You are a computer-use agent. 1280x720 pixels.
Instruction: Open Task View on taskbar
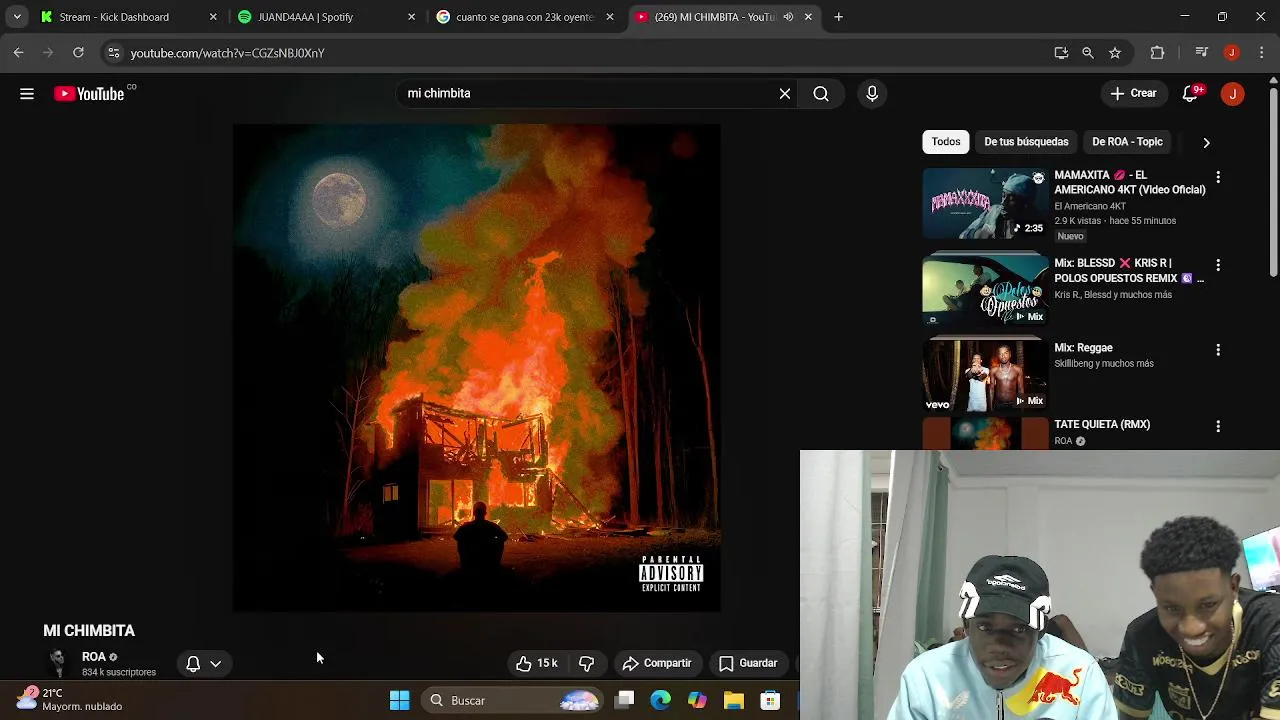click(x=625, y=700)
